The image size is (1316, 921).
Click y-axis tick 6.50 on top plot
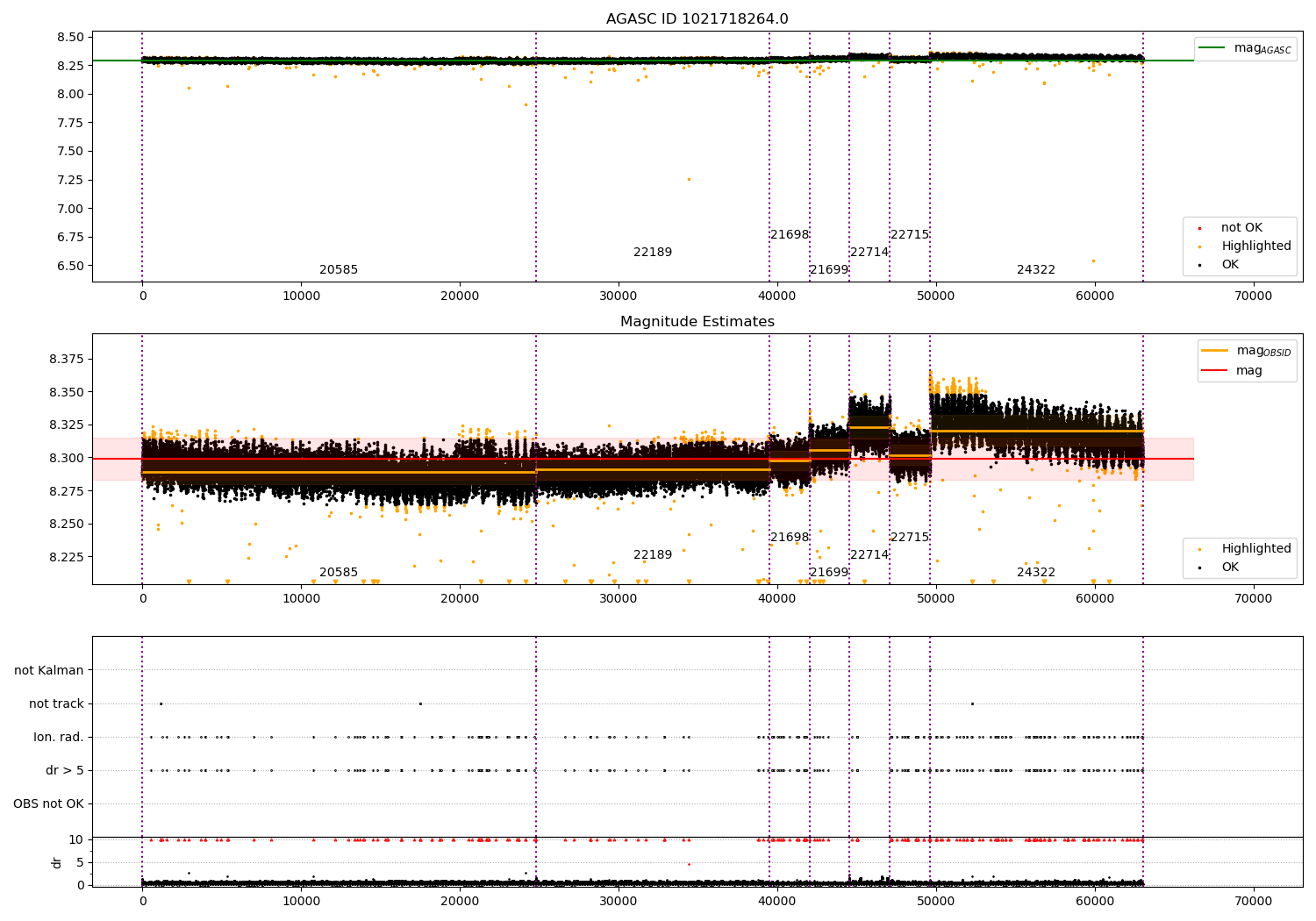(70, 267)
